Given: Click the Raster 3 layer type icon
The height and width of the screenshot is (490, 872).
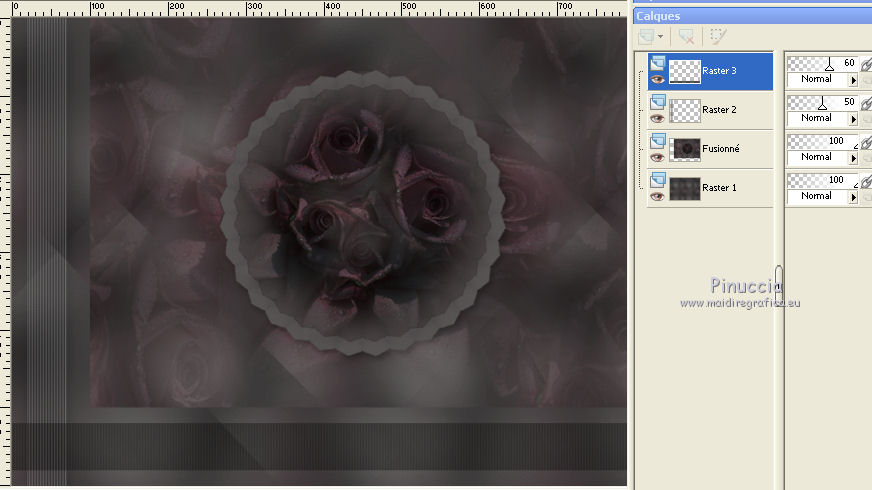Looking at the screenshot, I should point(658,63).
